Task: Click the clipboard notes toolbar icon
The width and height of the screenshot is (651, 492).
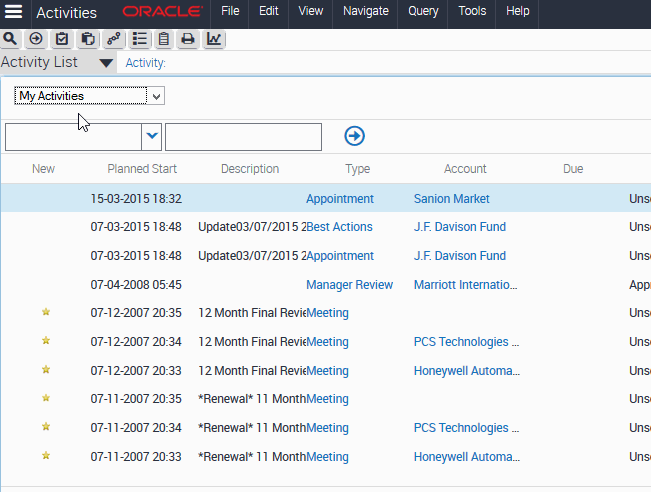Action: coord(164,39)
